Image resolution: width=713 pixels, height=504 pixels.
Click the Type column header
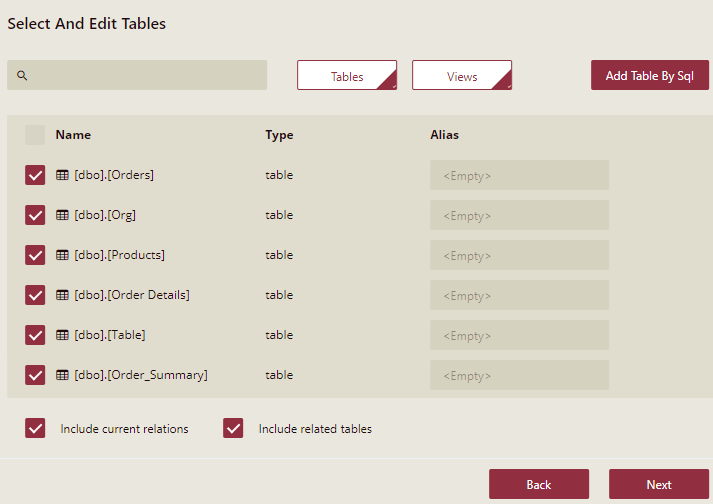pyautogui.click(x=279, y=135)
